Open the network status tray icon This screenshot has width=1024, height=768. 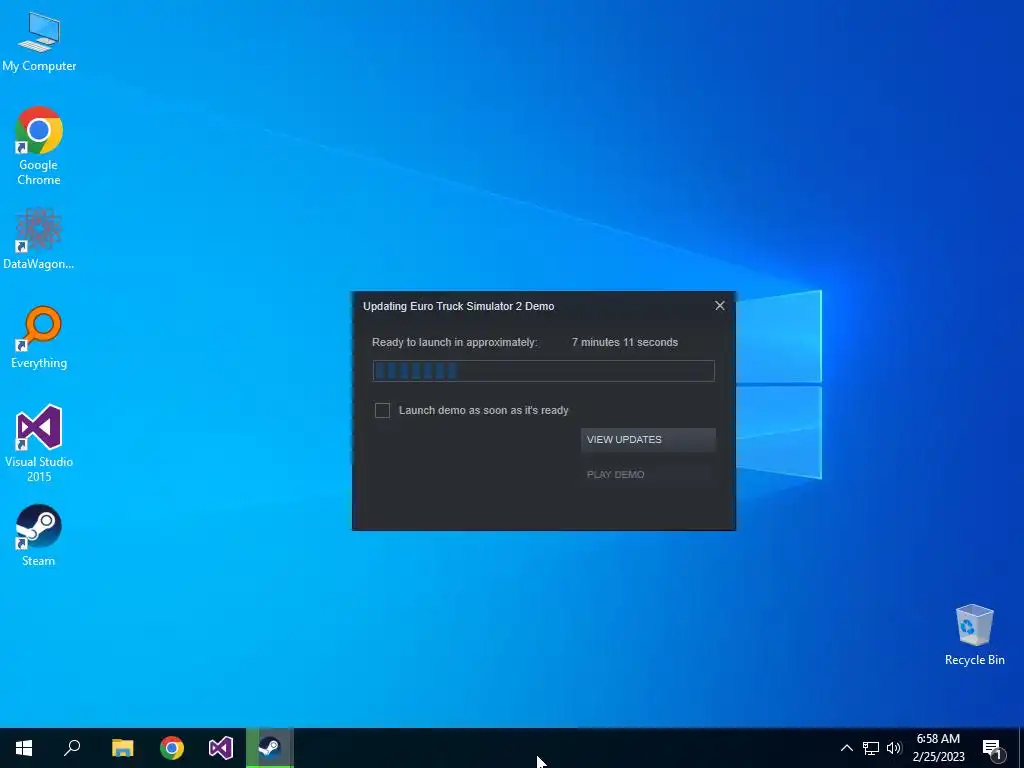pyautogui.click(x=871, y=748)
